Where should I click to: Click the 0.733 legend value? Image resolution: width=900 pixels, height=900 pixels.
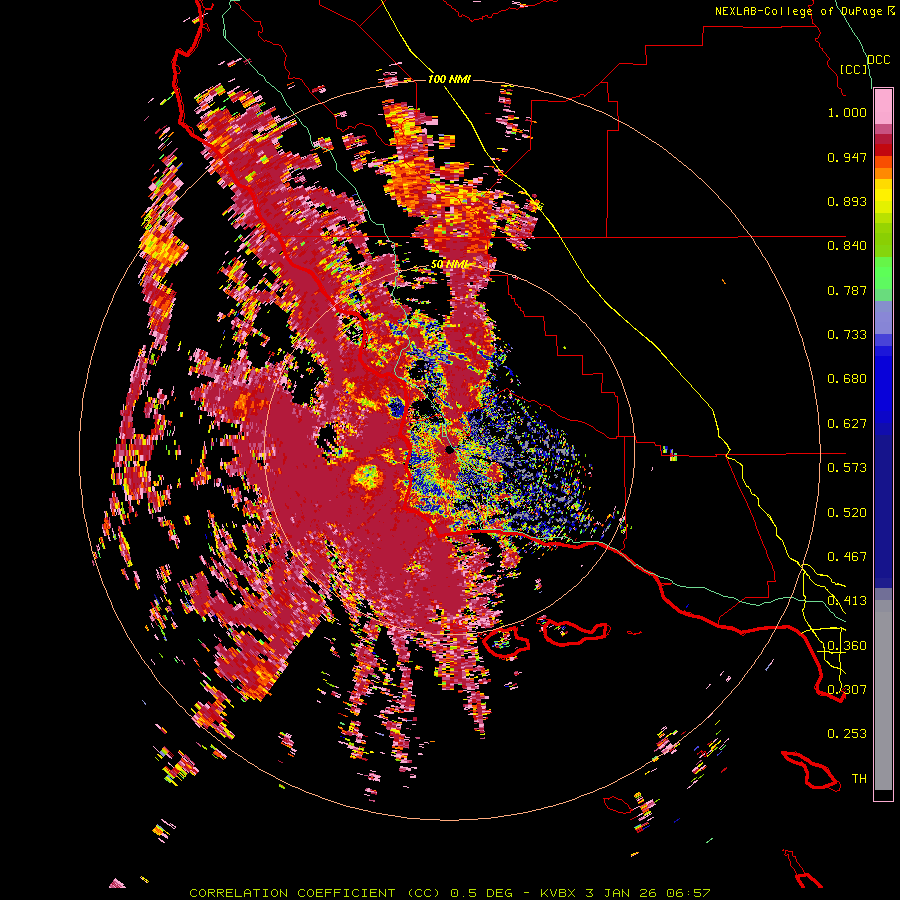(x=847, y=335)
